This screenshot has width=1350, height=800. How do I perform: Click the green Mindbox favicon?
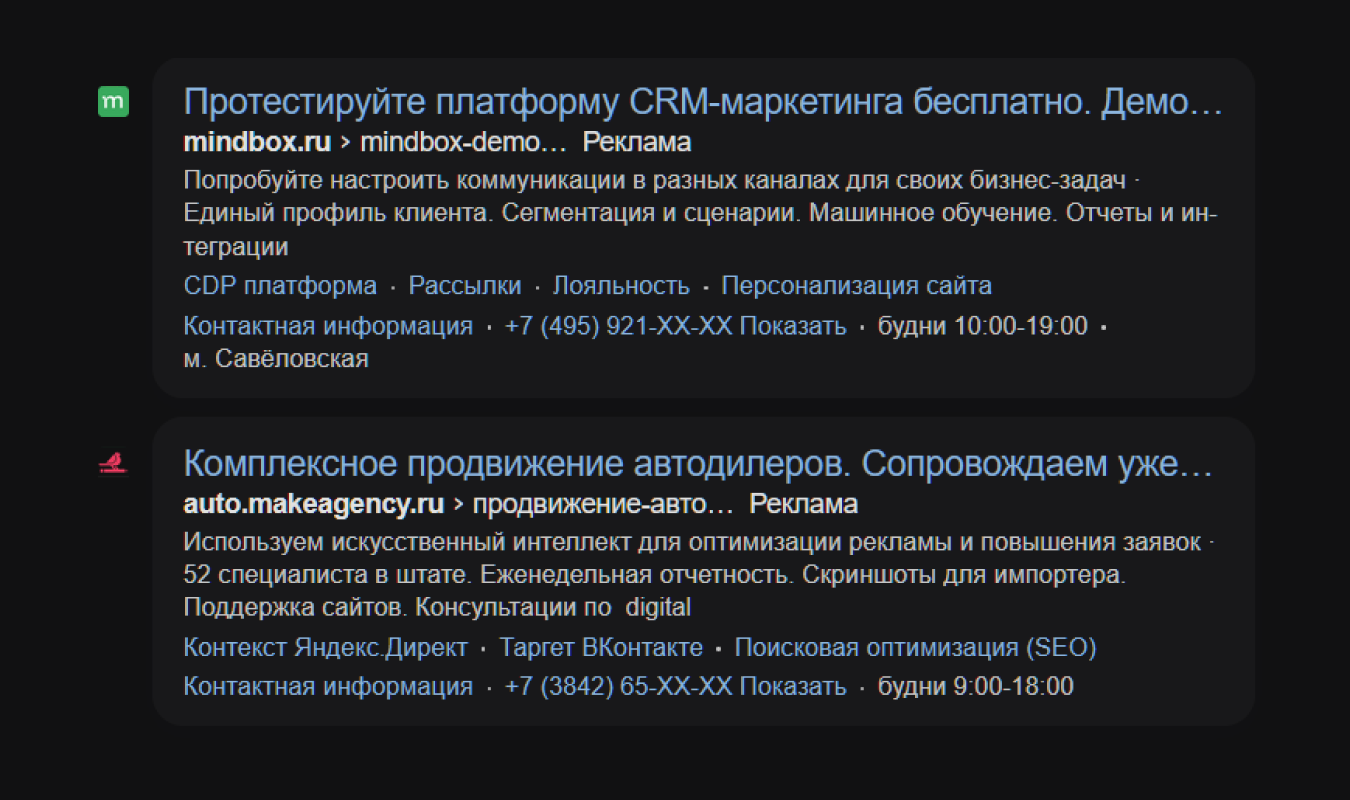tap(113, 101)
